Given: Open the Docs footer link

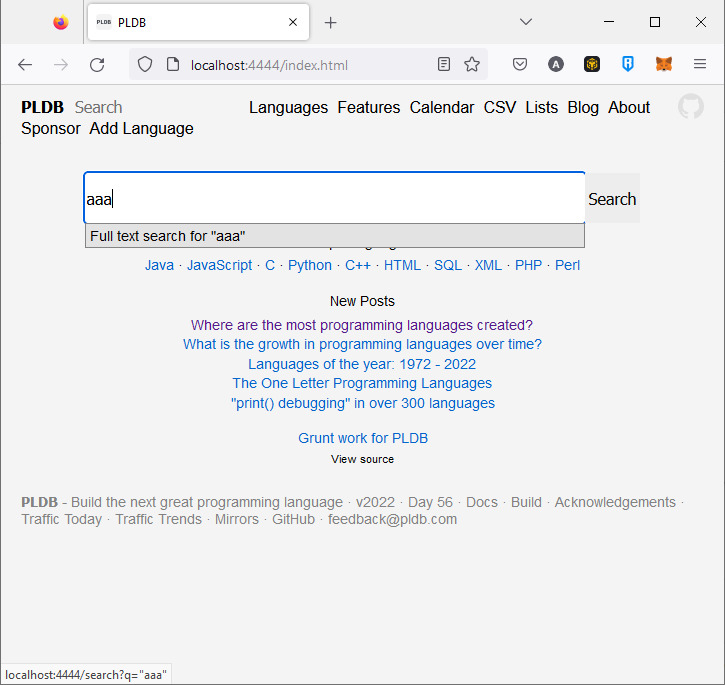Looking at the screenshot, I should tap(481, 502).
